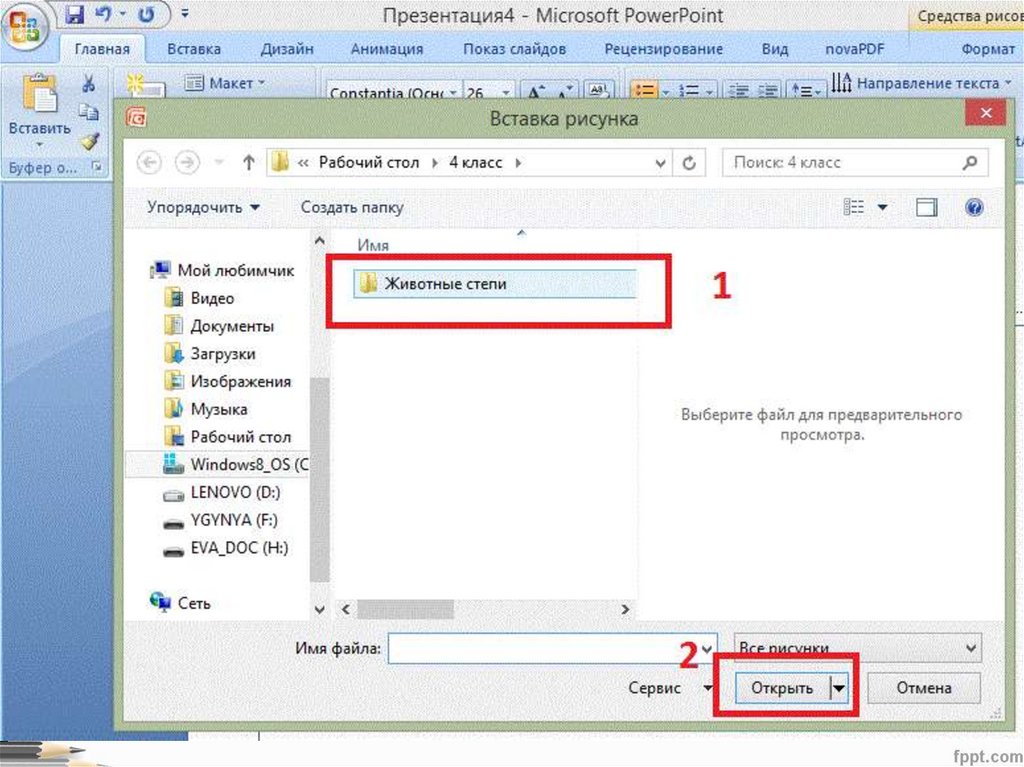Open the Документы folder
1024x767 pixels.
click(220, 326)
